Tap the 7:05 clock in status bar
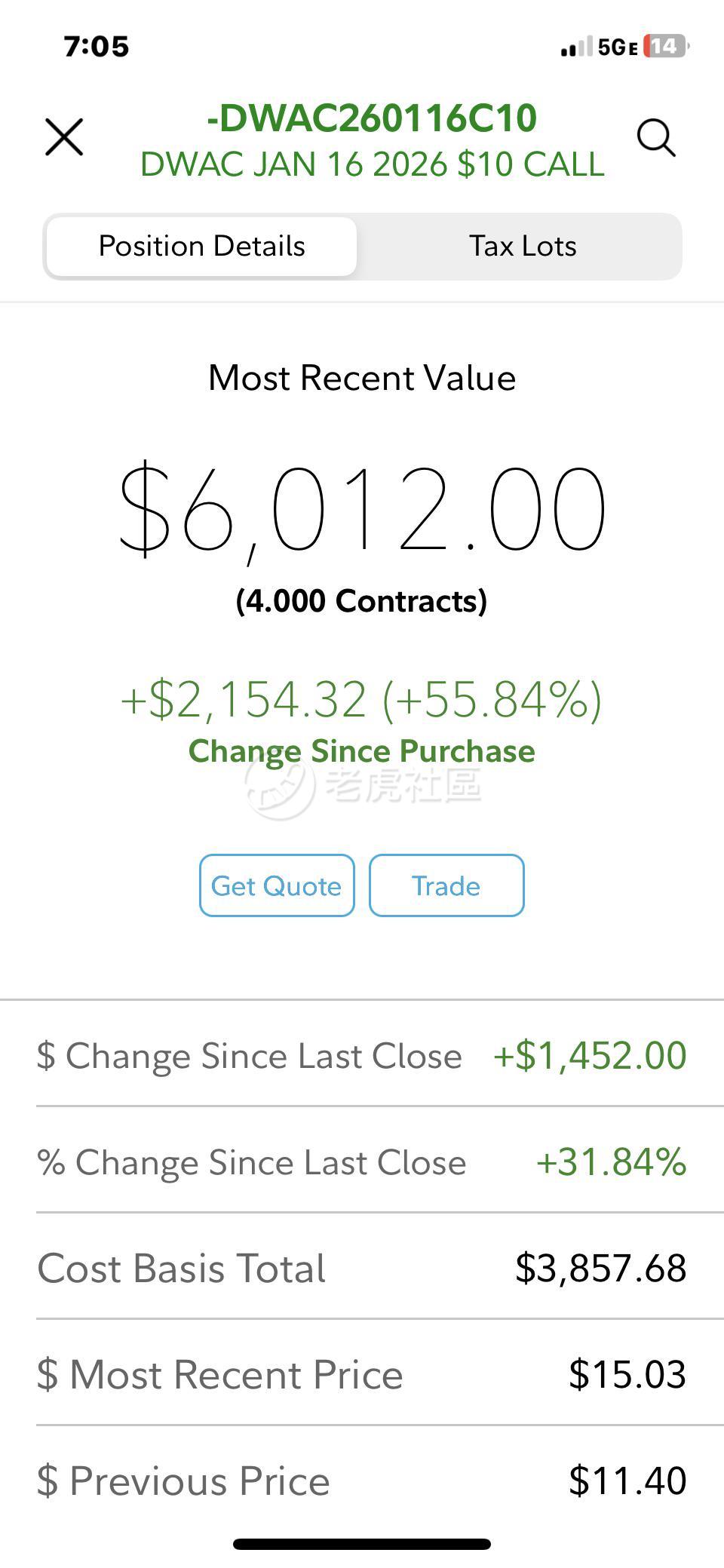 [97, 47]
